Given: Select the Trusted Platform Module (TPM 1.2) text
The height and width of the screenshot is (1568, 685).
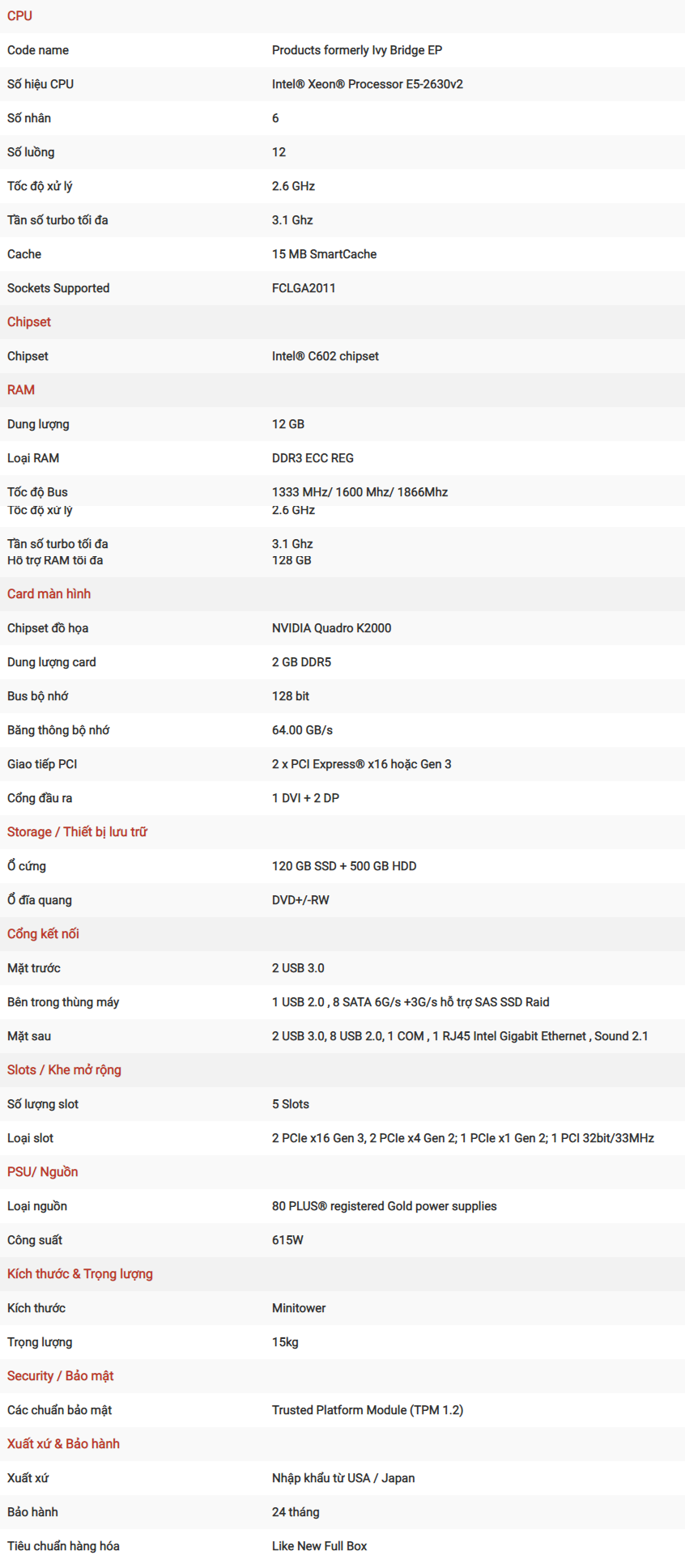Looking at the screenshot, I should (368, 1410).
